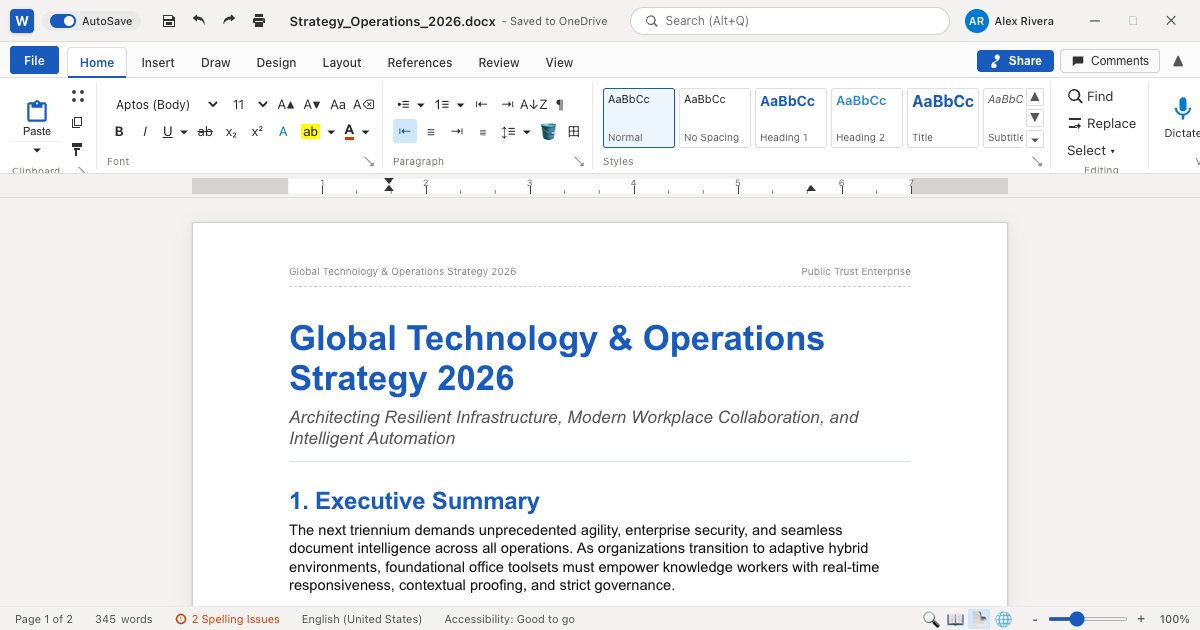Open the File menu
Viewport: 1200px width, 630px height.
(34, 60)
